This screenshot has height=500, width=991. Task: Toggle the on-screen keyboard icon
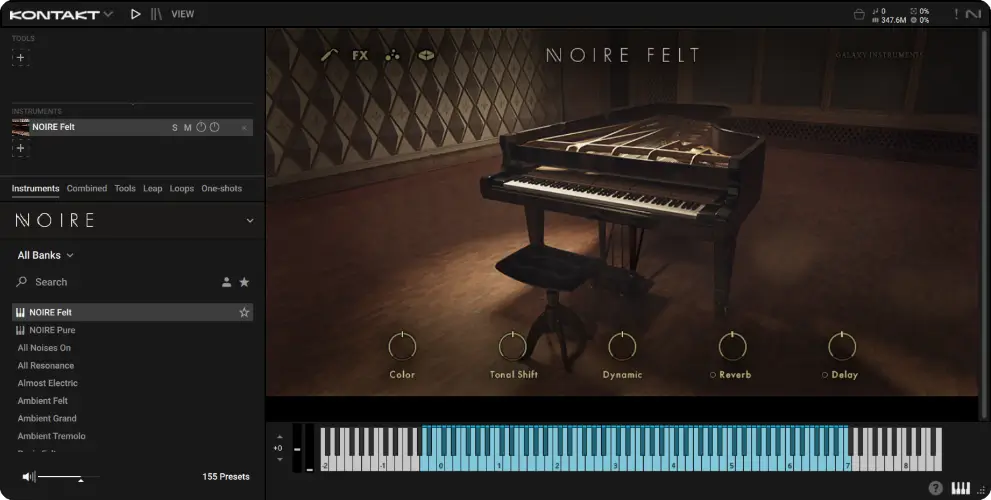pyautogui.click(x=960, y=488)
